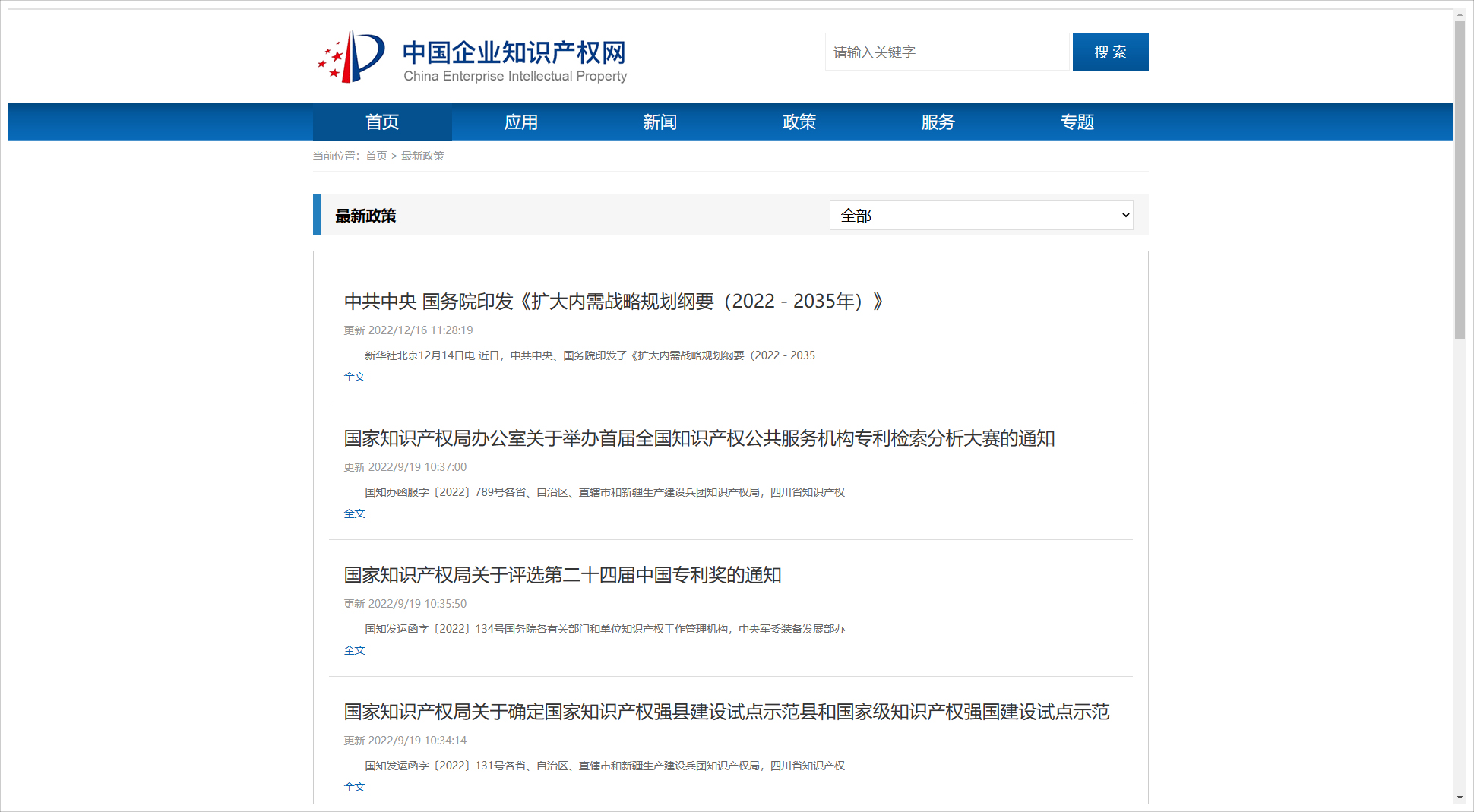
Task: Open the 政策 navigation menu
Action: pyautogui.click(x=799, y=122)
